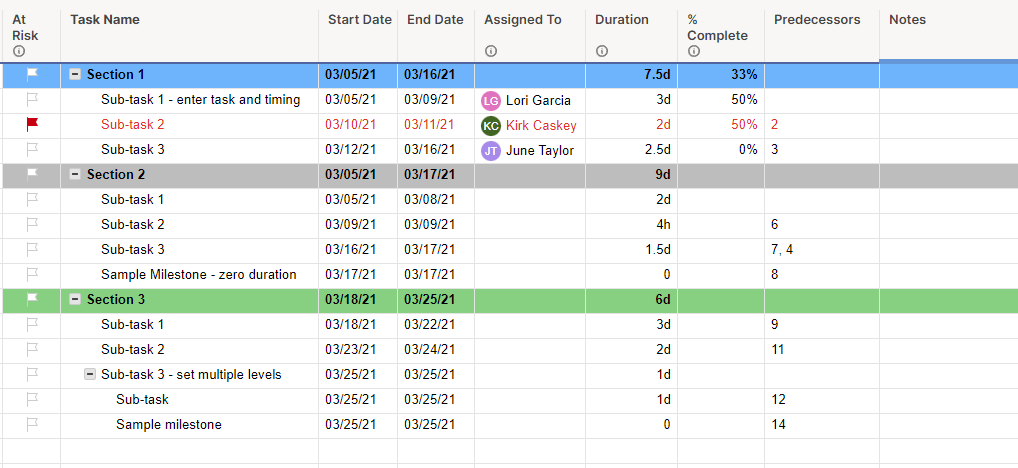Click the white flag on Section 1 row
This screenshot has width=1018, height=468.
[x=32, y=74]
